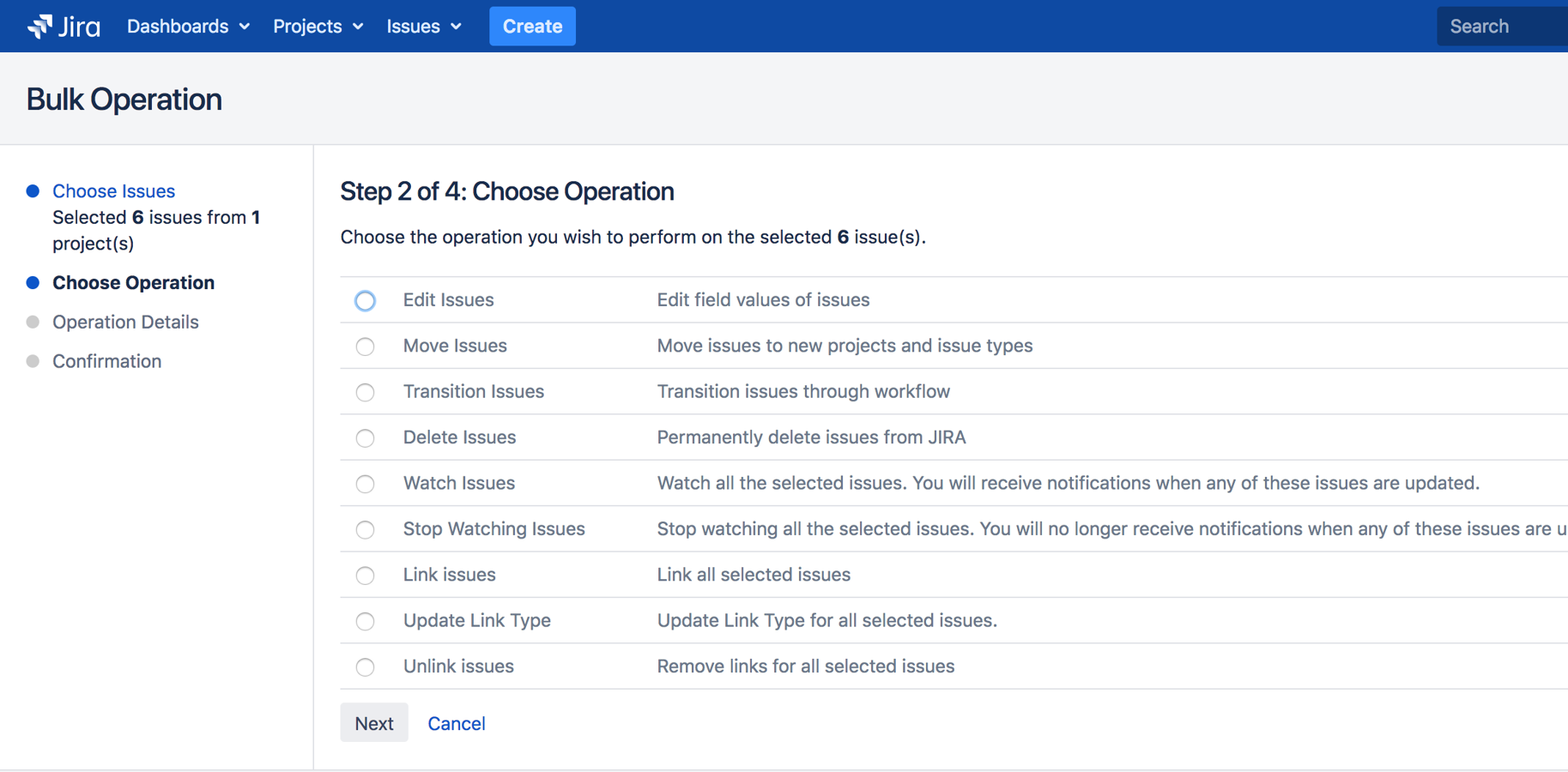Click the Confirmation step in sidebar
The image size is (1568, 772).
click(106, 361)
